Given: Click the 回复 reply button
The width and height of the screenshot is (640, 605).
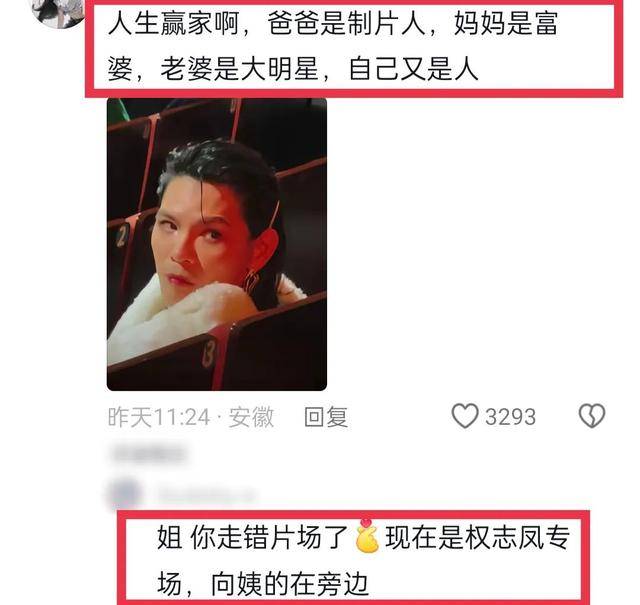Looking at the screenshot, I should pyautogui.click(x=326, y=417).
